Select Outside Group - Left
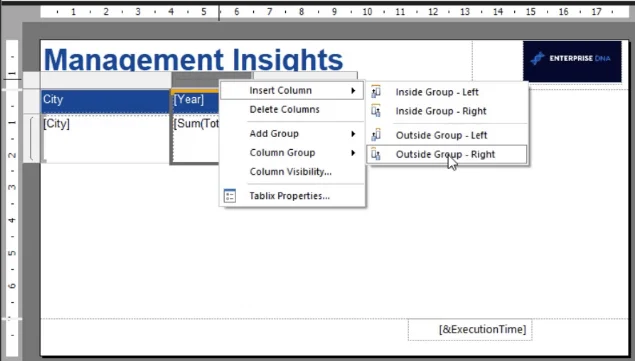Image resolution: width=635 pixels, height=361 pixels. pyautogui.click(x=447, y=135)
